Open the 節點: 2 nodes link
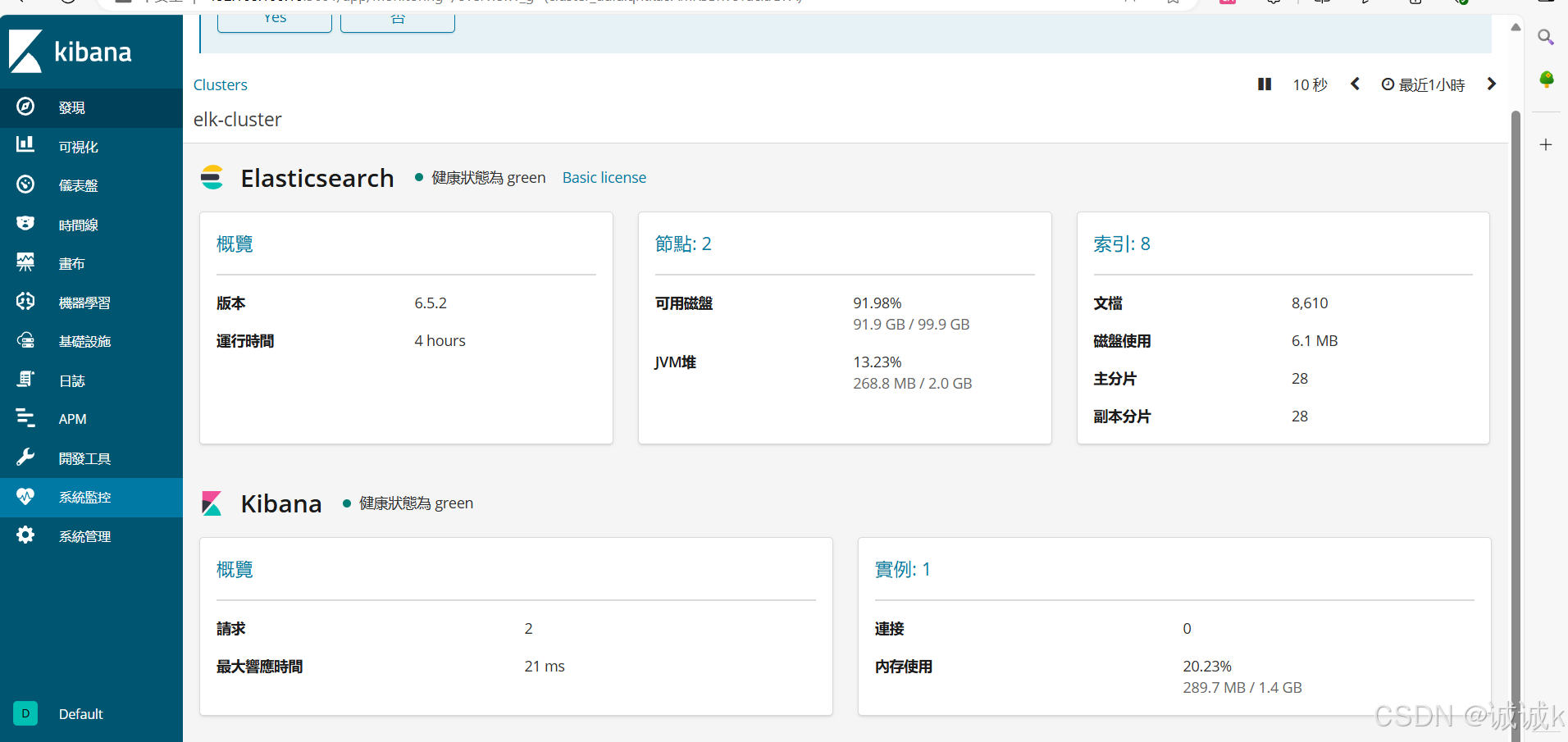The height and width of the screenshot is (742, 1568). coord(683,244)
